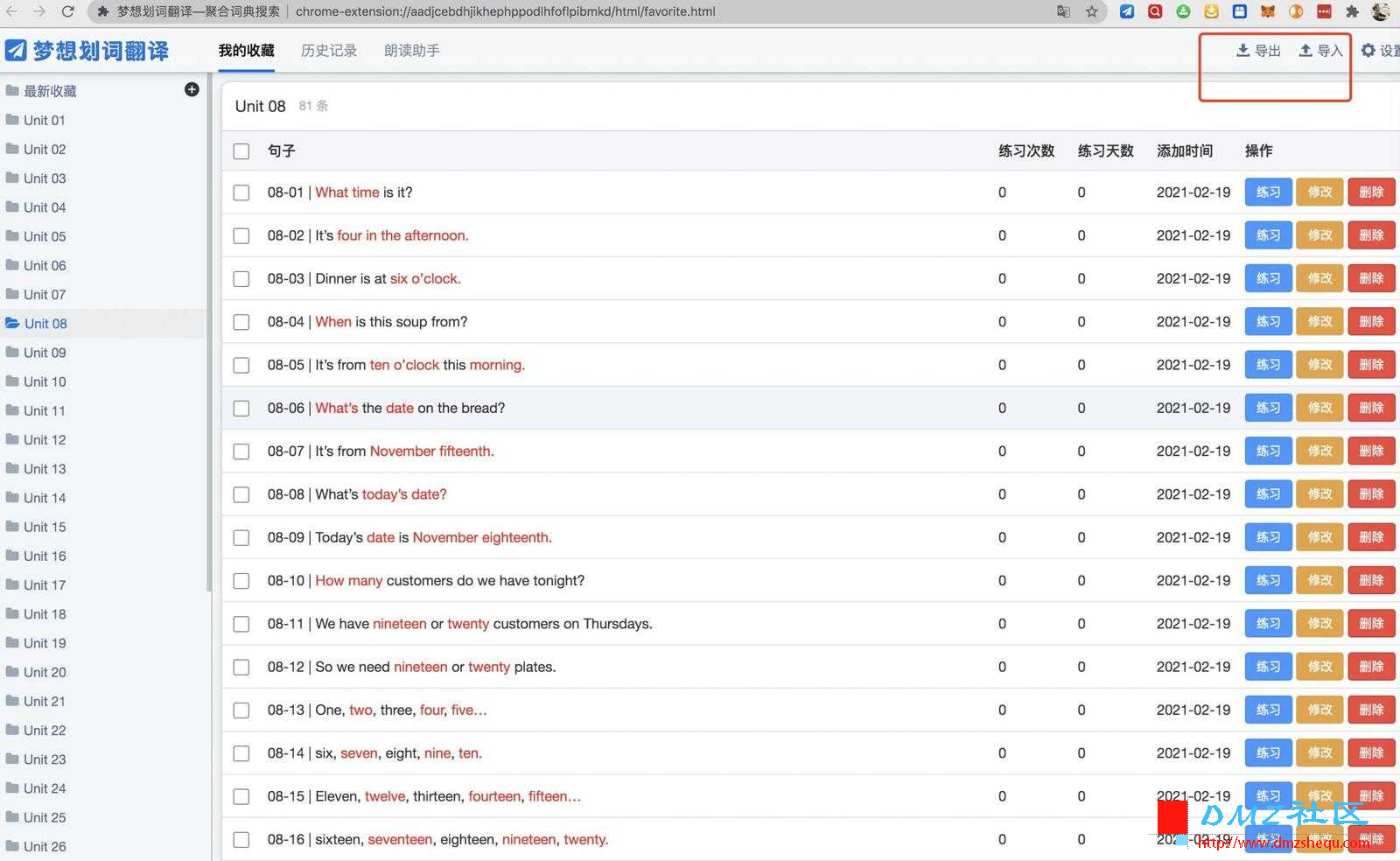Image resolution: width=1400 pixels, height=861 pixels.
Task: Click 修改 for sentence 08-02
Action: tap(1319, 234)
